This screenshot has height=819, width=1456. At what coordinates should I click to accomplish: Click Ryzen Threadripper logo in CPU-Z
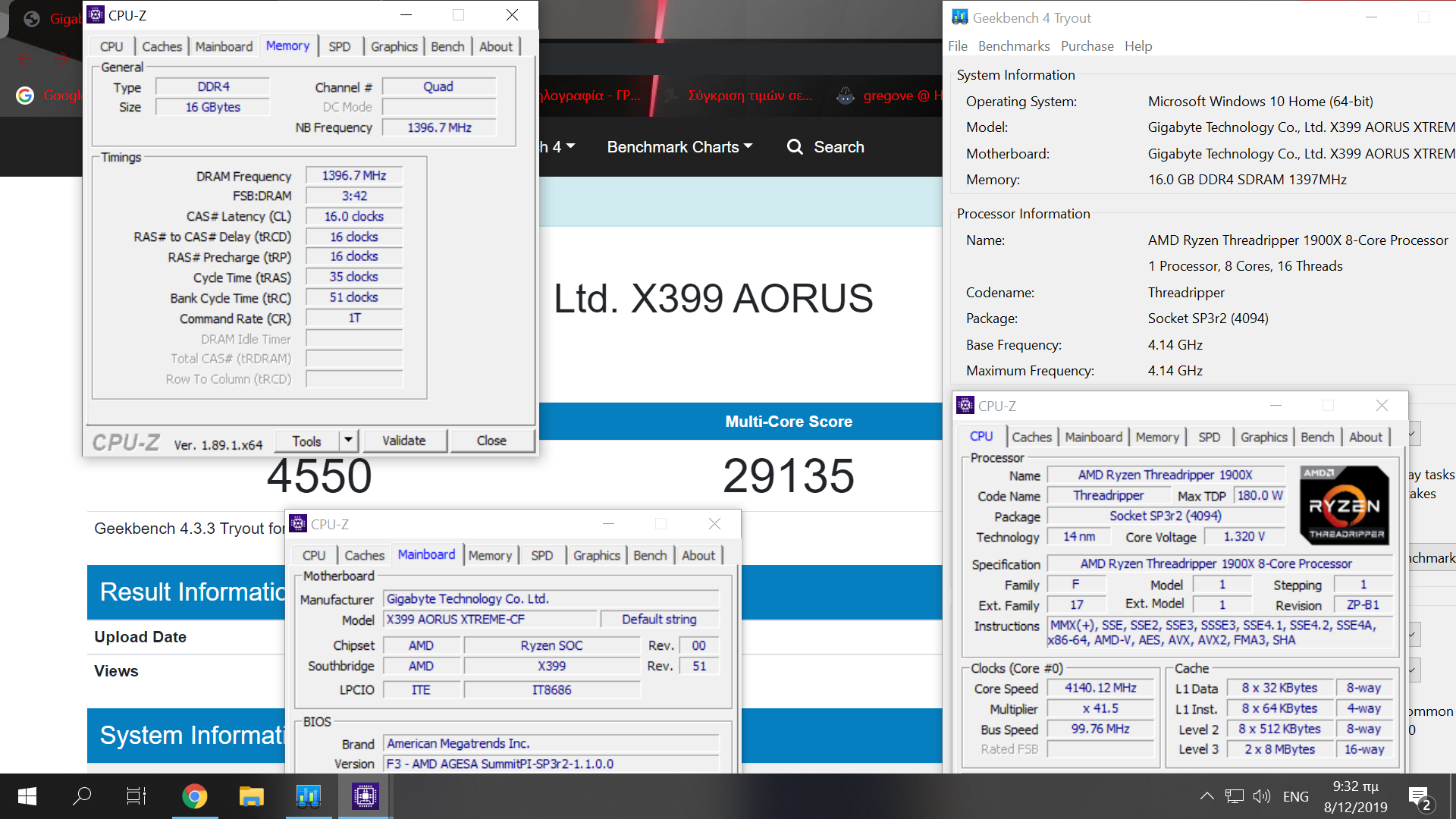(x=1344, y=504)
